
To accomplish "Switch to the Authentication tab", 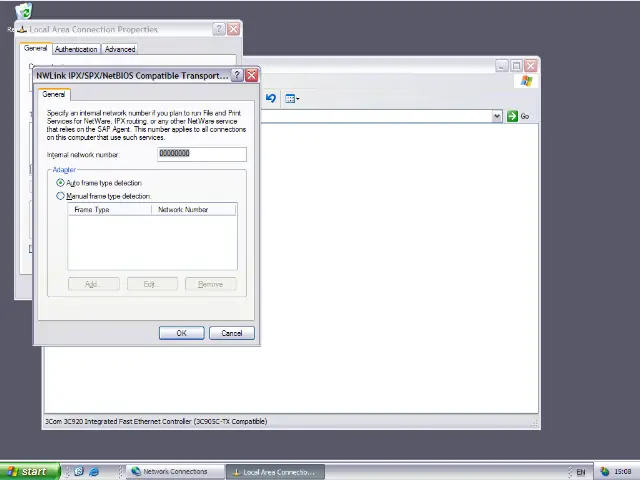I will [76, 49].
